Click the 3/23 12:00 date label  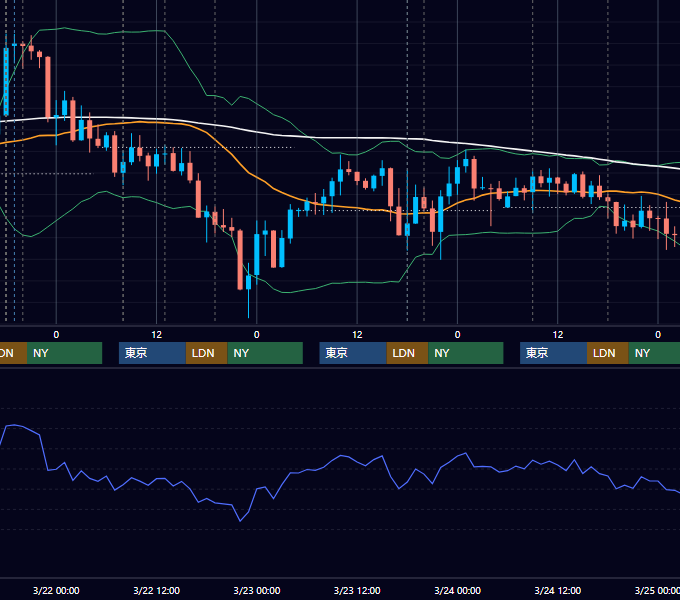(357, 590)
